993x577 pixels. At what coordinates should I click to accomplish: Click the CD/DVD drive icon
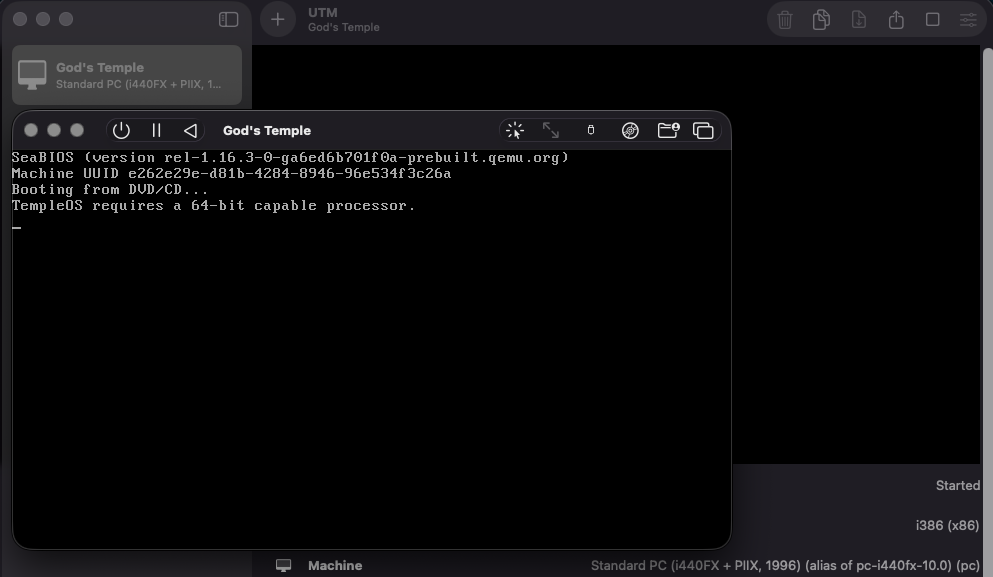click(x=630, y=130)
